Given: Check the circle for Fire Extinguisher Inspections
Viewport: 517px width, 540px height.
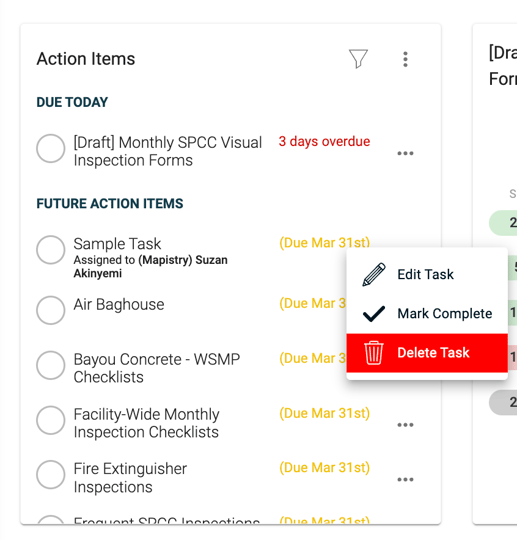Looking at the screenshot, I should click(51, 474).
